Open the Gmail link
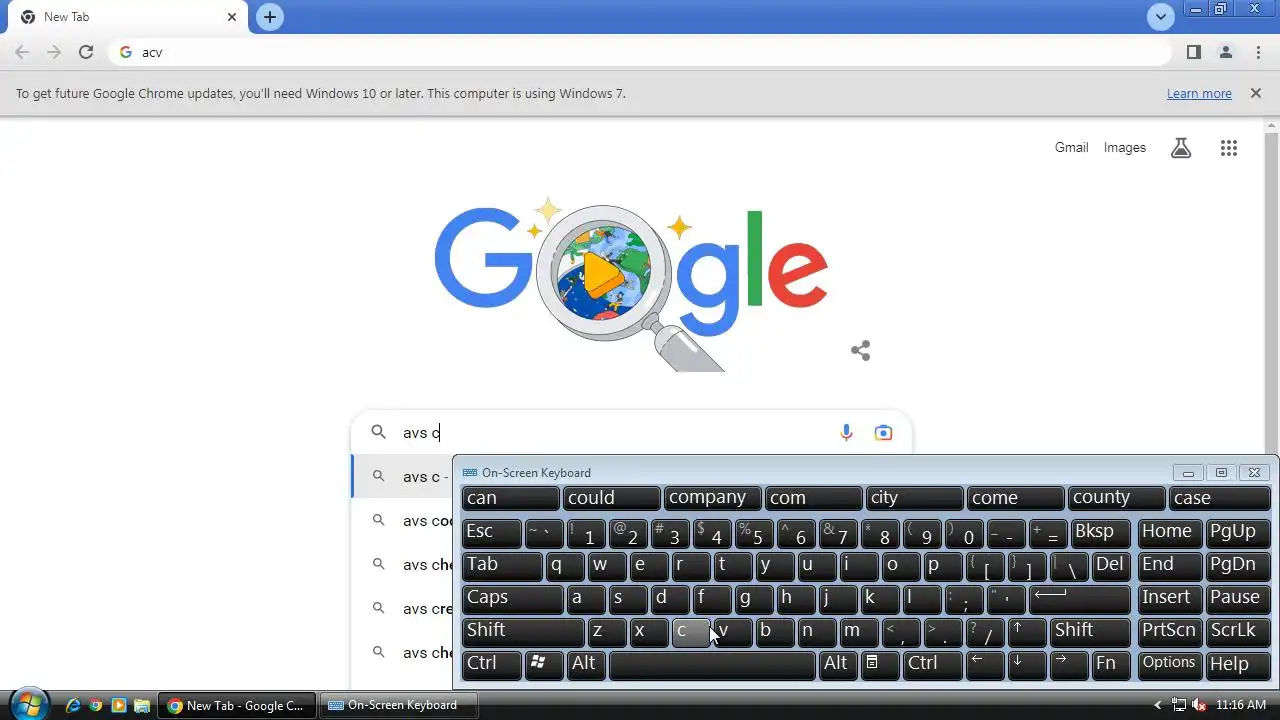1280x720 pixels. click(1071, 148)
